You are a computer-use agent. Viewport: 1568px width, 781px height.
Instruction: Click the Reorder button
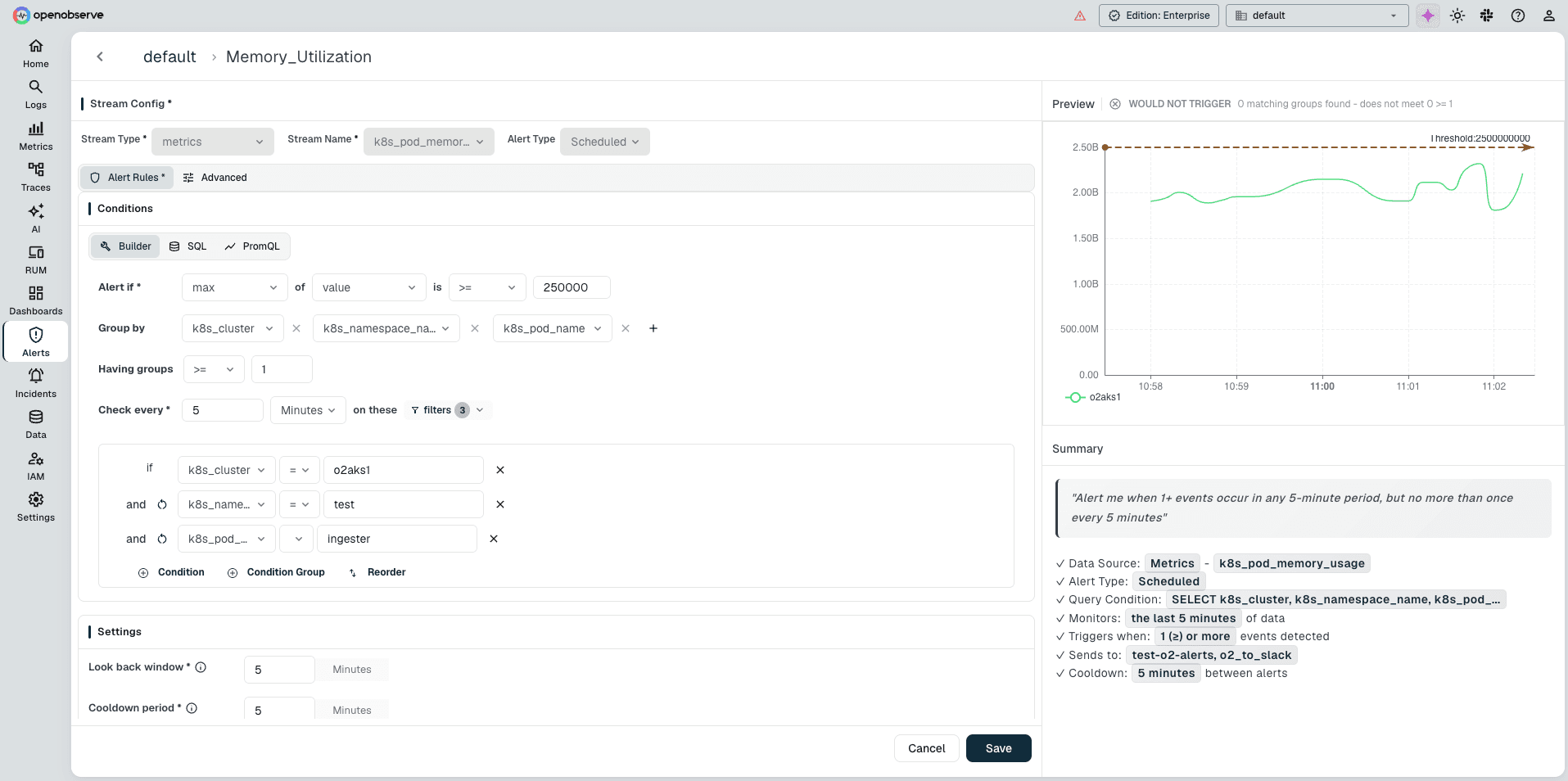377,572
